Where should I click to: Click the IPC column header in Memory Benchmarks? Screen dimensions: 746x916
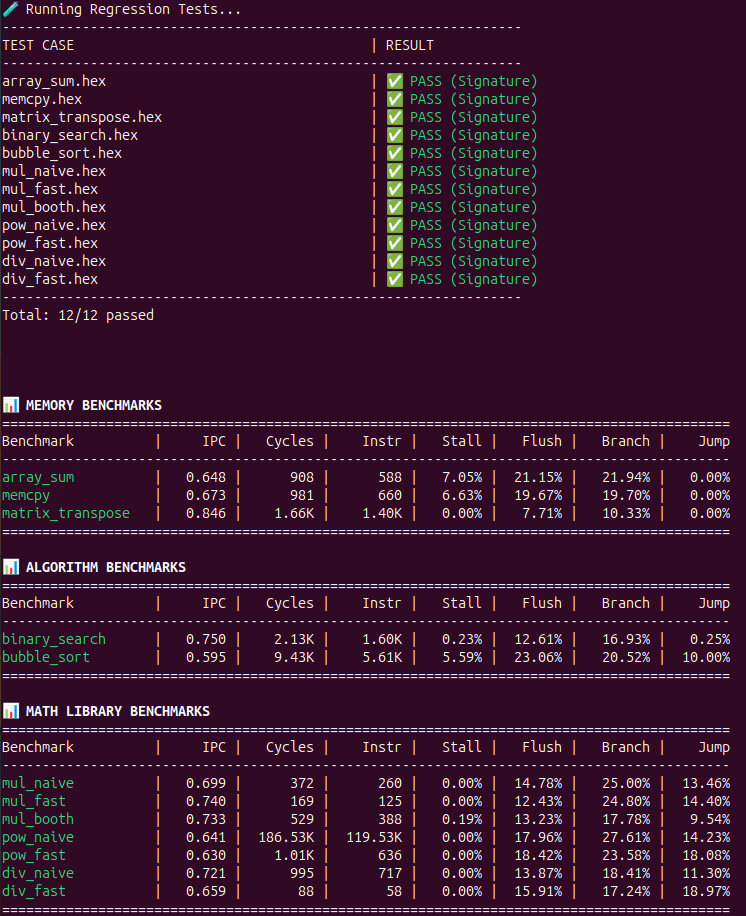(x=213, y=441)
